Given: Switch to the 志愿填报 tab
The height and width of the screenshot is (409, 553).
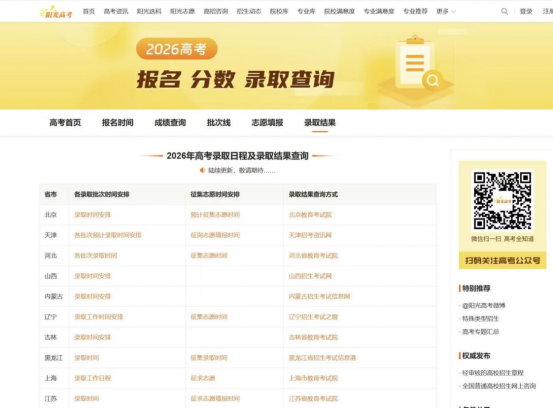Looking at the screenshot, I should point(267,123).
